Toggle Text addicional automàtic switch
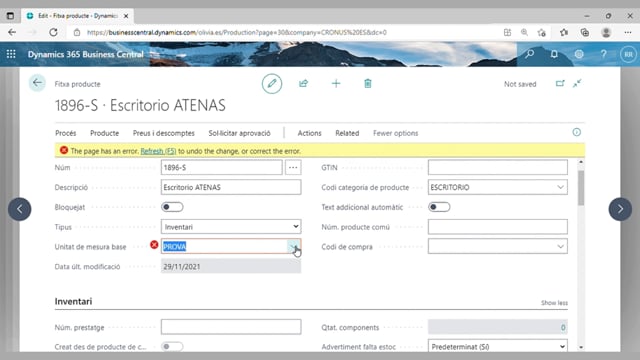This screenshot has height=360, width=640. (439, 207)
